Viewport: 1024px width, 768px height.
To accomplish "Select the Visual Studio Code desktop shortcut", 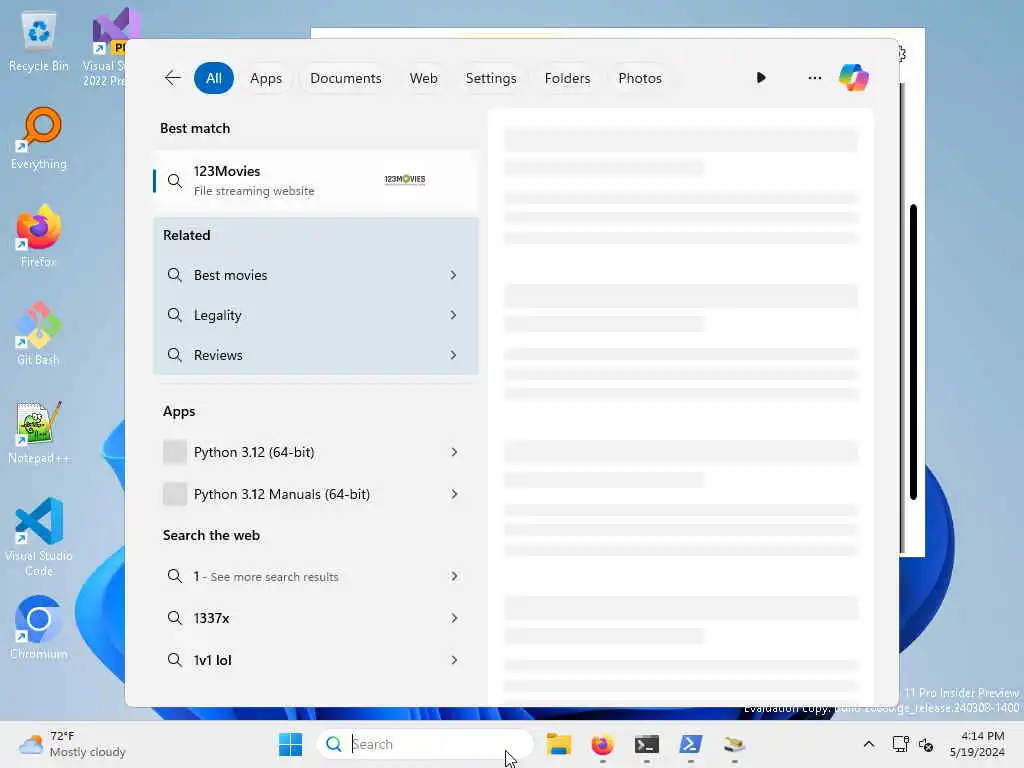I will tap(39, 537).
